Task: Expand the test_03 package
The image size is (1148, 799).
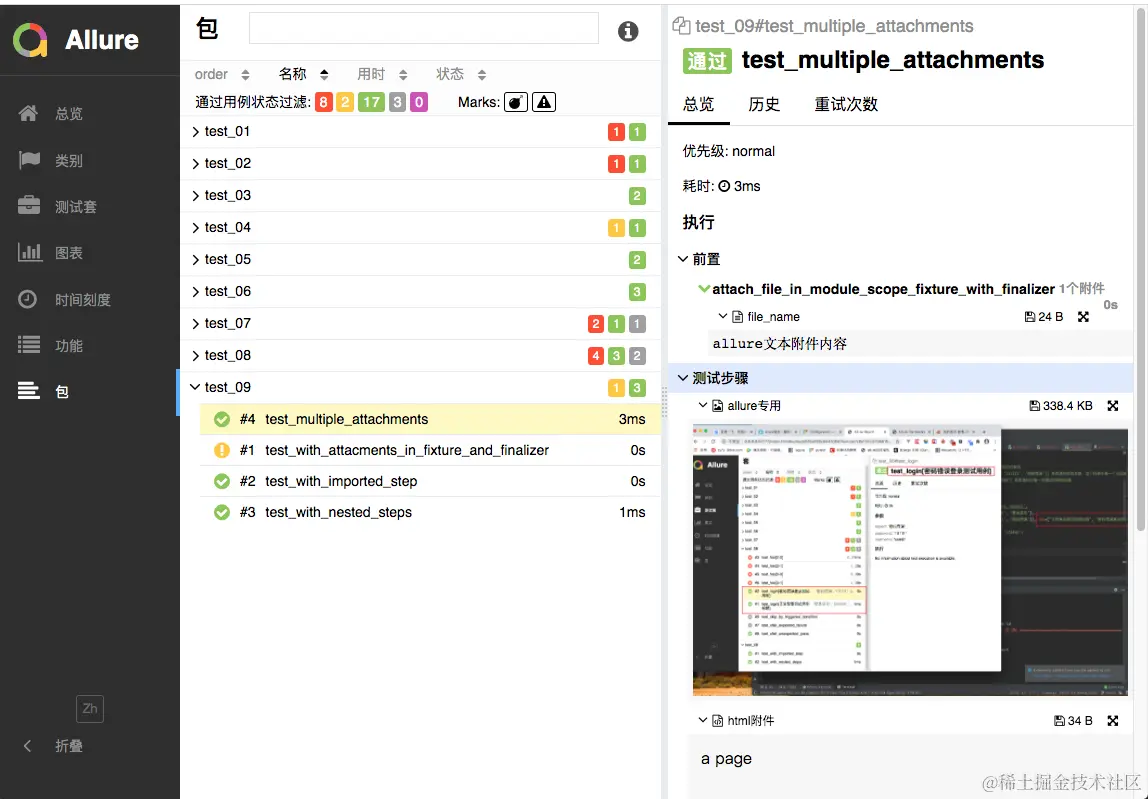Action: point(420,196)
